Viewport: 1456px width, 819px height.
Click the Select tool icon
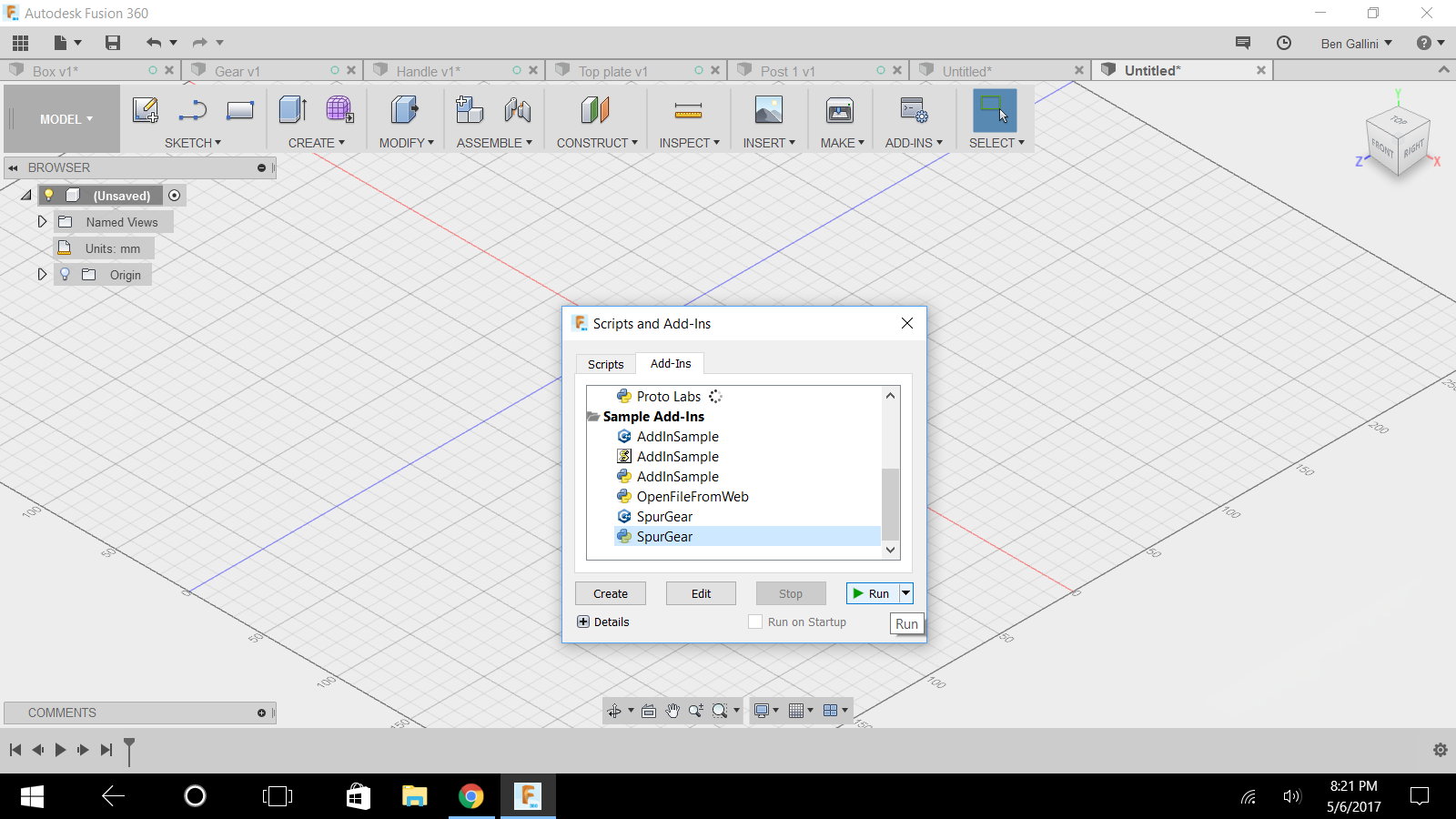995,110
